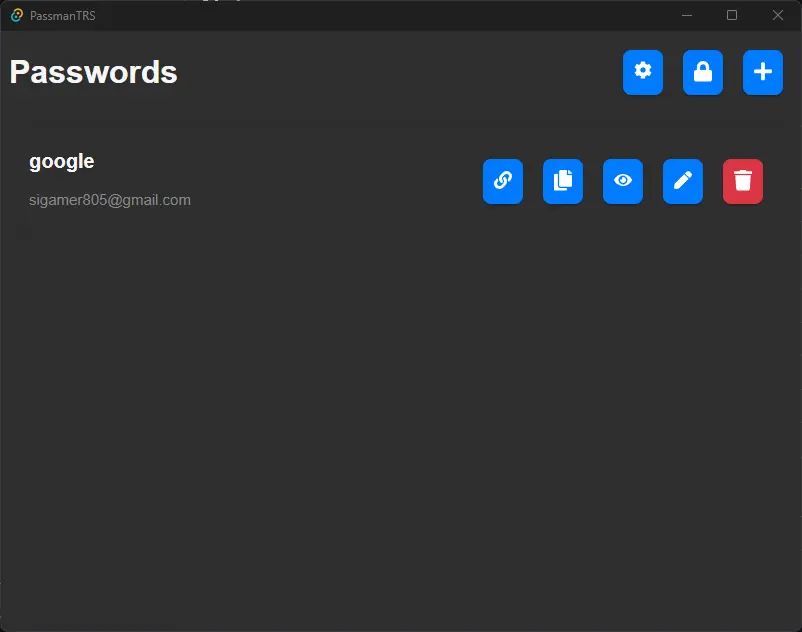The width and height of the screenshot is (802, 632).
Task: Click the PassmanTRS app icon in the title bar
Action: 16,15
